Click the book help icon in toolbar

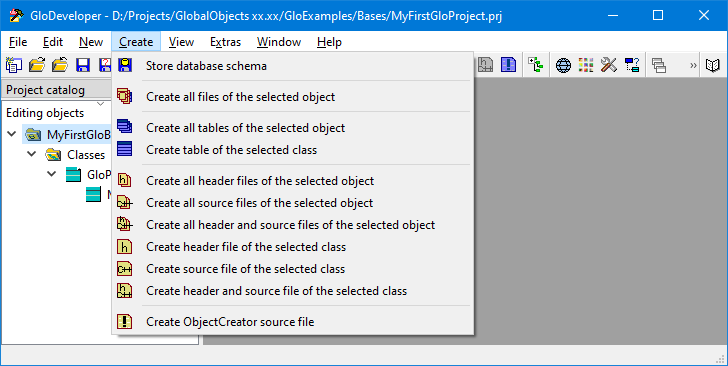(713, 65)
